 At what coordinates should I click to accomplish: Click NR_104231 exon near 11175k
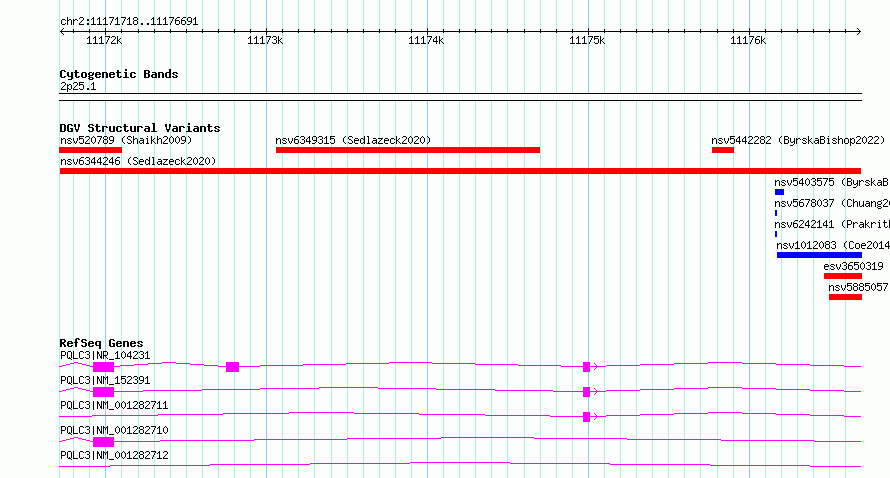pos(586,367)
